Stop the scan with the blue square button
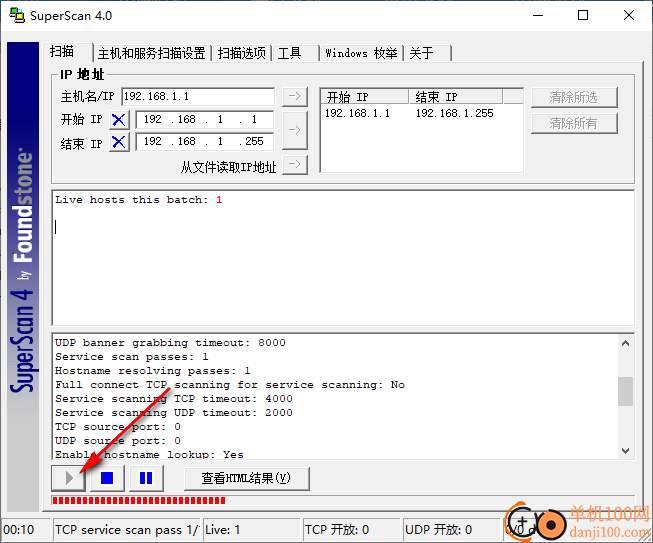653x543 pixels. point(107,478)
